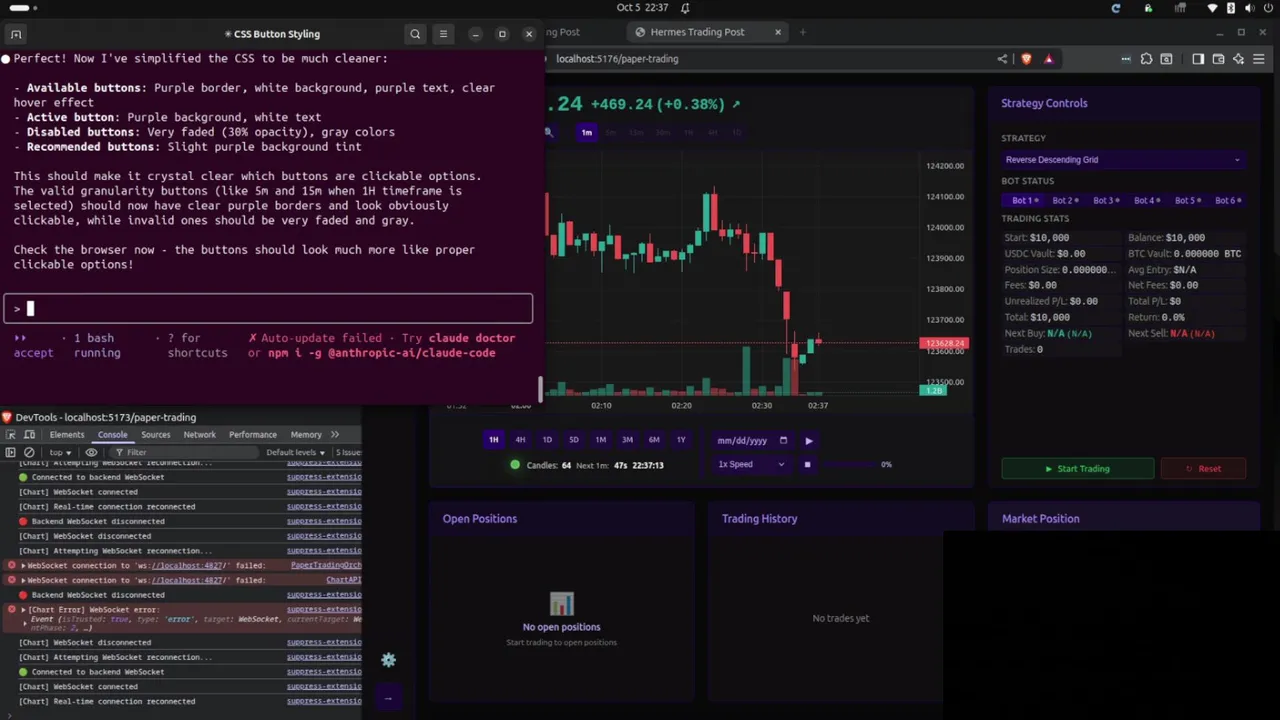The height and width of the screenshot is (720, 1280).
Task: Expand the ChartAPI WebSocket failed error
Action: tap(23, 580)
